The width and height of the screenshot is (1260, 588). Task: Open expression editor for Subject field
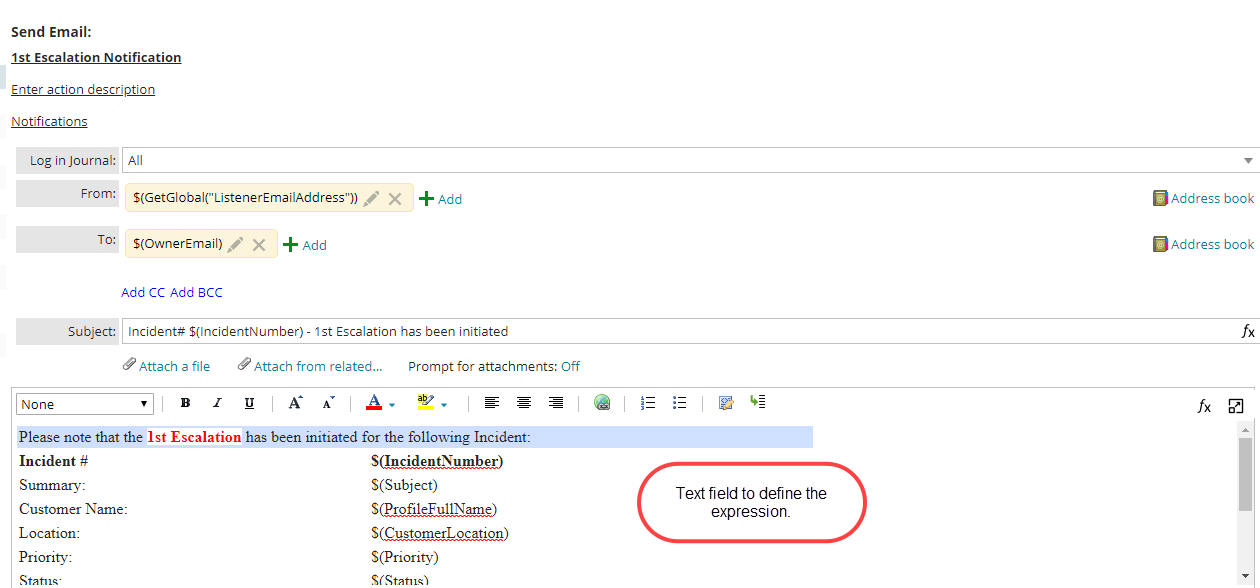coord(1247,331)
